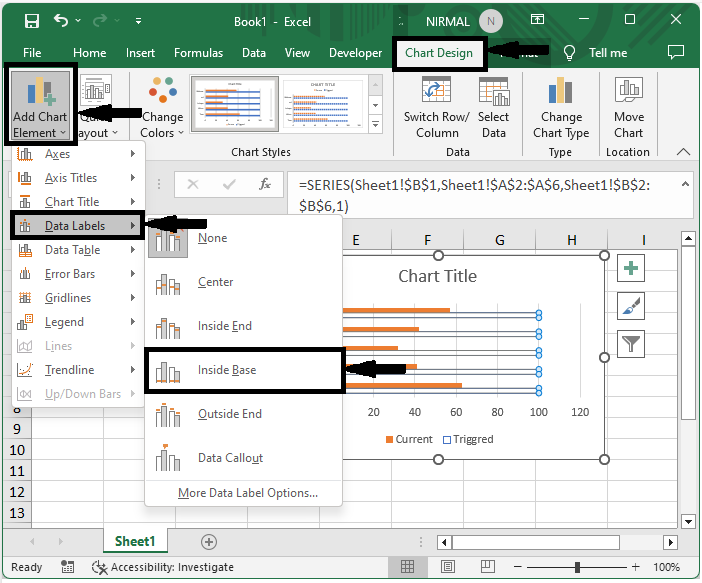The height and width of the screenshot is (583, 702).
Task: Open Customize Quick Access Toolbar dropdown
Action: [x=138, y=21]
